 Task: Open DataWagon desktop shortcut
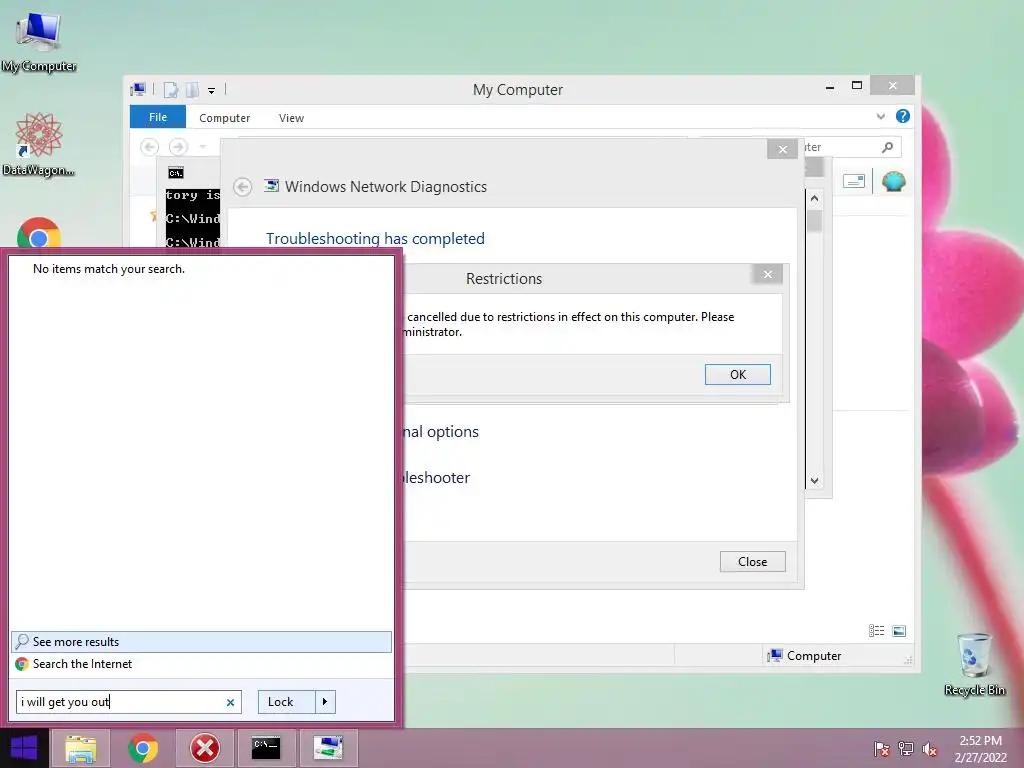[39, 144]
